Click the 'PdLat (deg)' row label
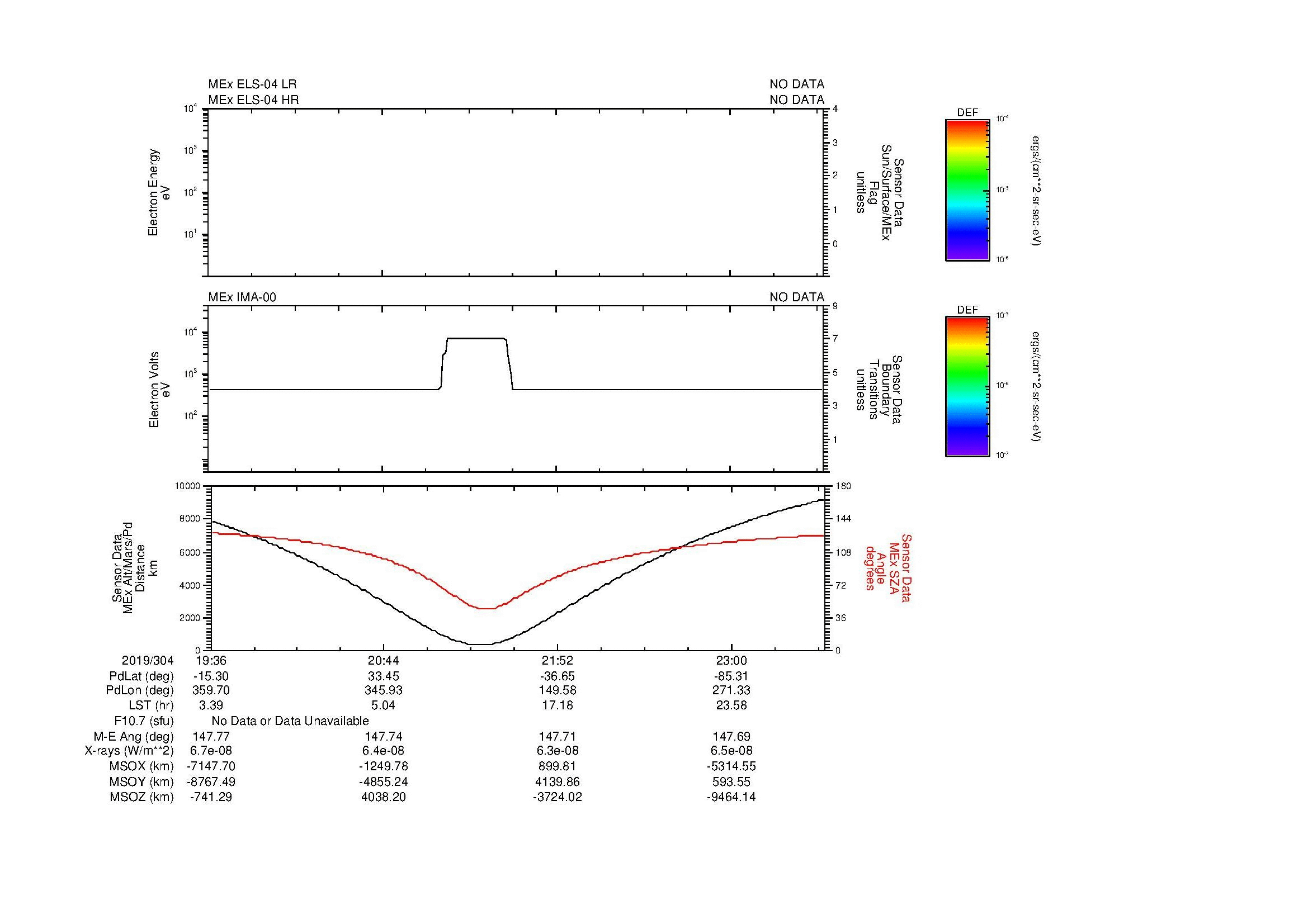The height and width of the screenshot is (924, 1308). pyautogui.click(x=141, y=676)
